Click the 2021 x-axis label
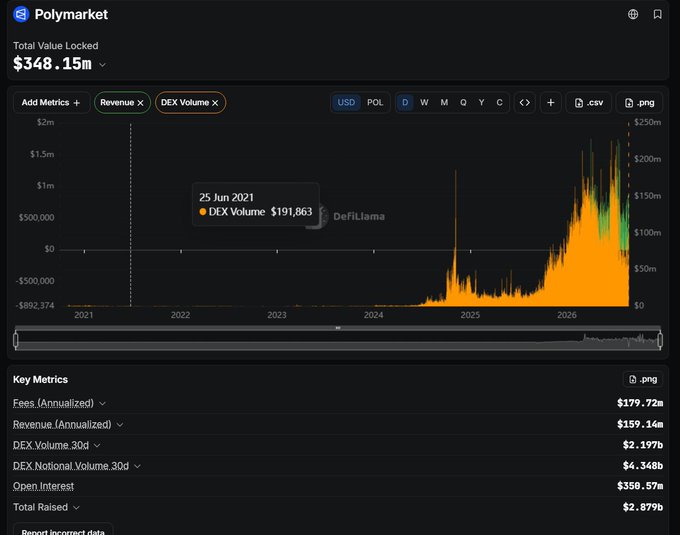The height and width of the screenshot is (535, 680). click(x=84, y=315)
